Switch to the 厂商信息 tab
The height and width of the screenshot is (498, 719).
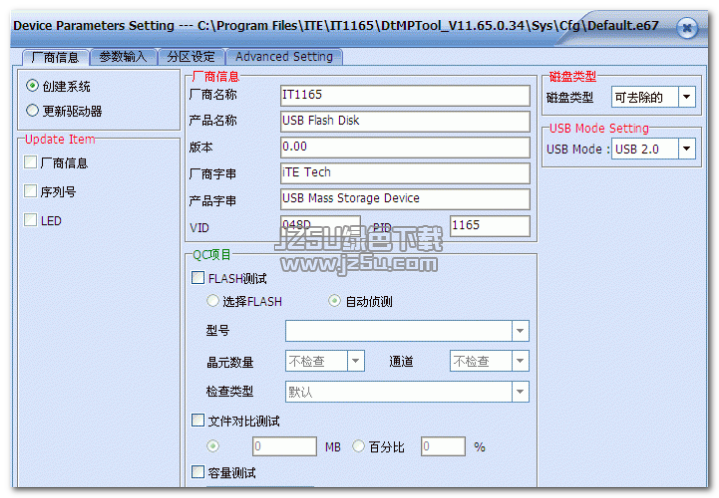(x=55, y=57)
